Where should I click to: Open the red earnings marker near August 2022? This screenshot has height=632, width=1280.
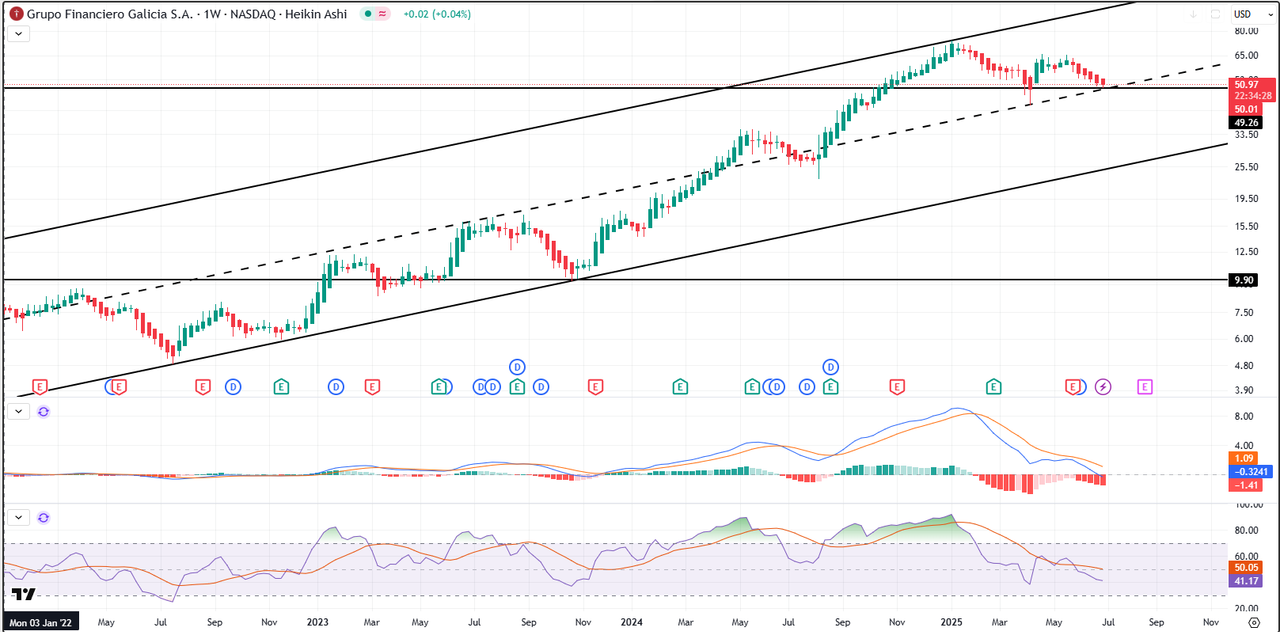pos(203,386)
